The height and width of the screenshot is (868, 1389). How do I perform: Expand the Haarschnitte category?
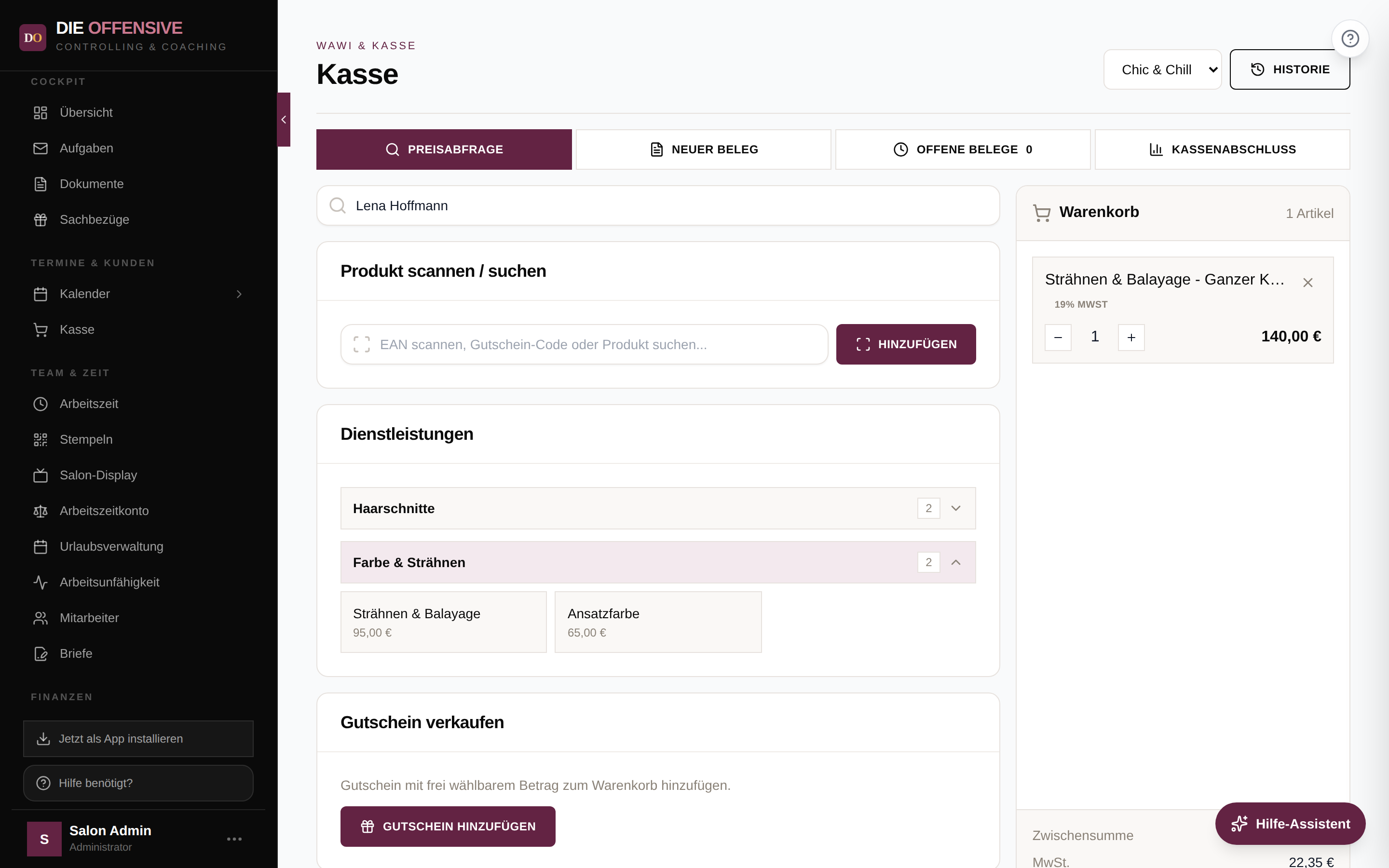click(658, 508)
